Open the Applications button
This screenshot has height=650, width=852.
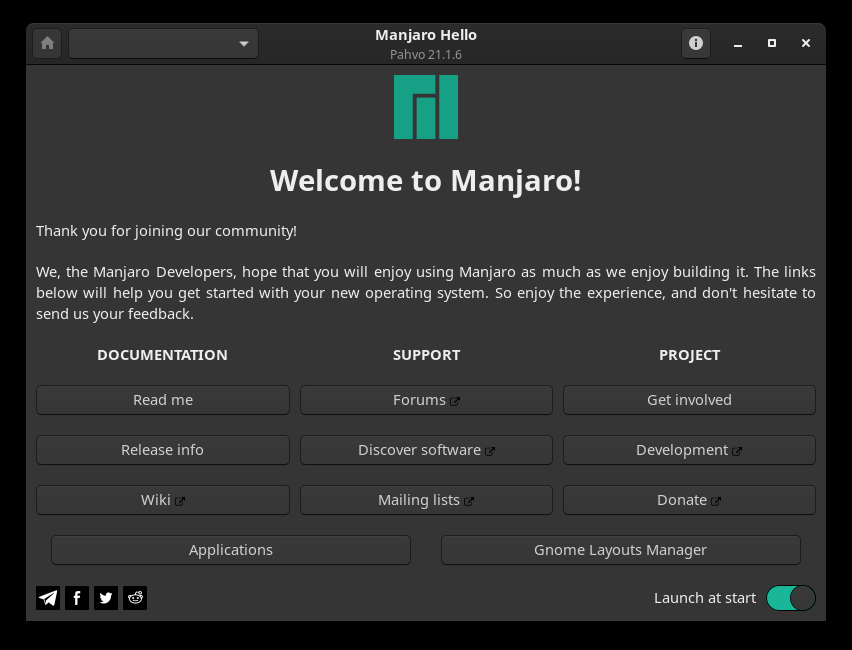tap(231, 550)
